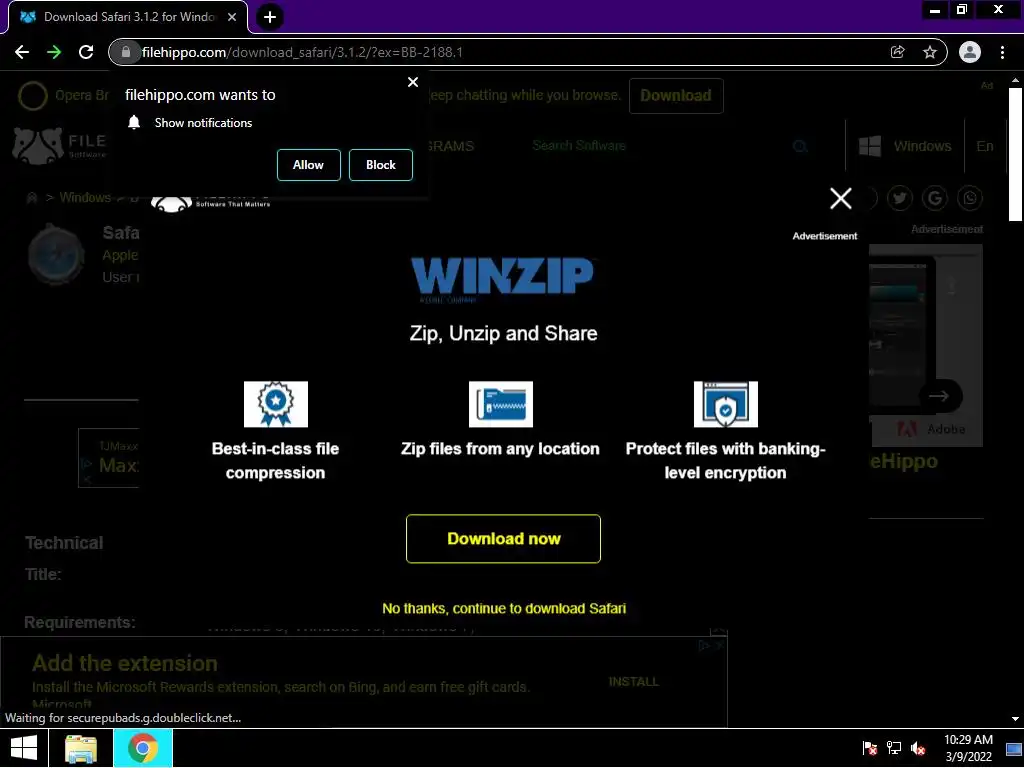Click the encryption shield icon
Screen dimensions: 1024x768
[x=726, y=404]
